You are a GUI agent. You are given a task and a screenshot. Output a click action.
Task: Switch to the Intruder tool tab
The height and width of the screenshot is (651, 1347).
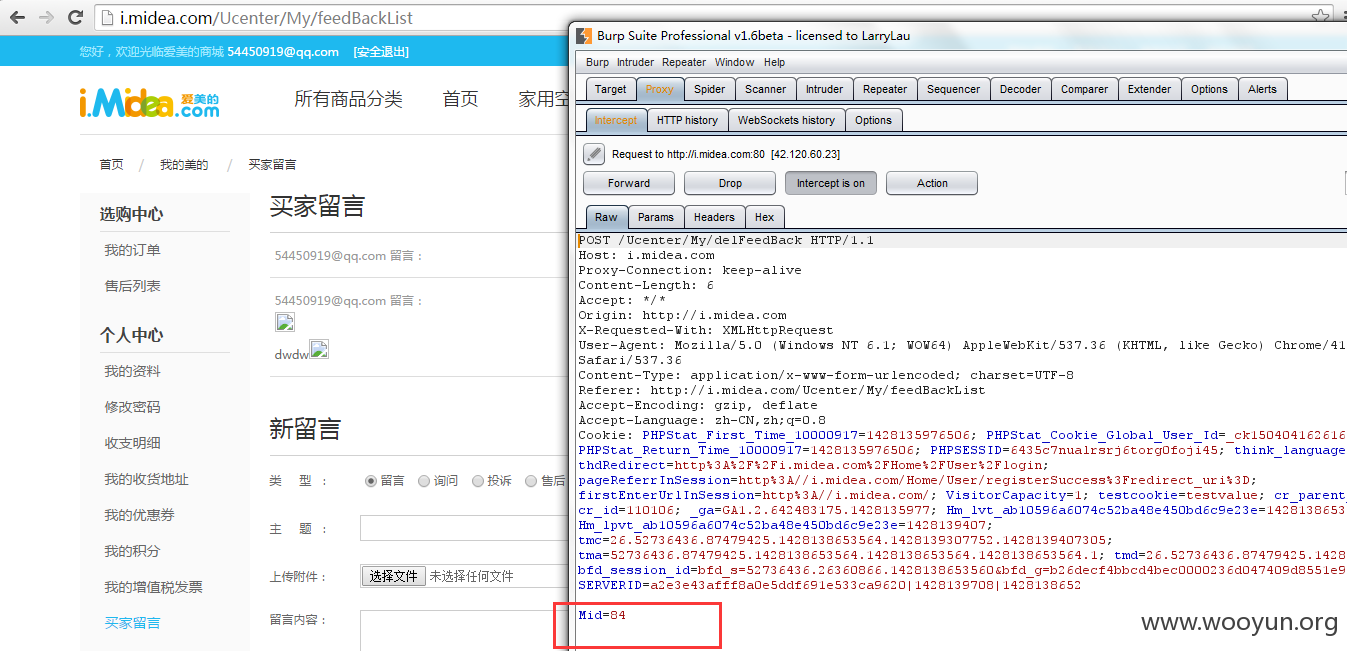pos(825,89)
